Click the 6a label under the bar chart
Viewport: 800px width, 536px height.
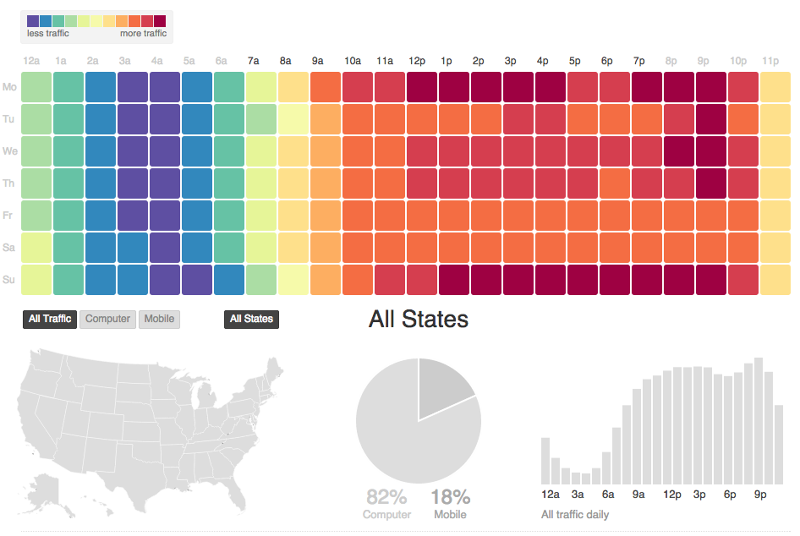(608, 494)
